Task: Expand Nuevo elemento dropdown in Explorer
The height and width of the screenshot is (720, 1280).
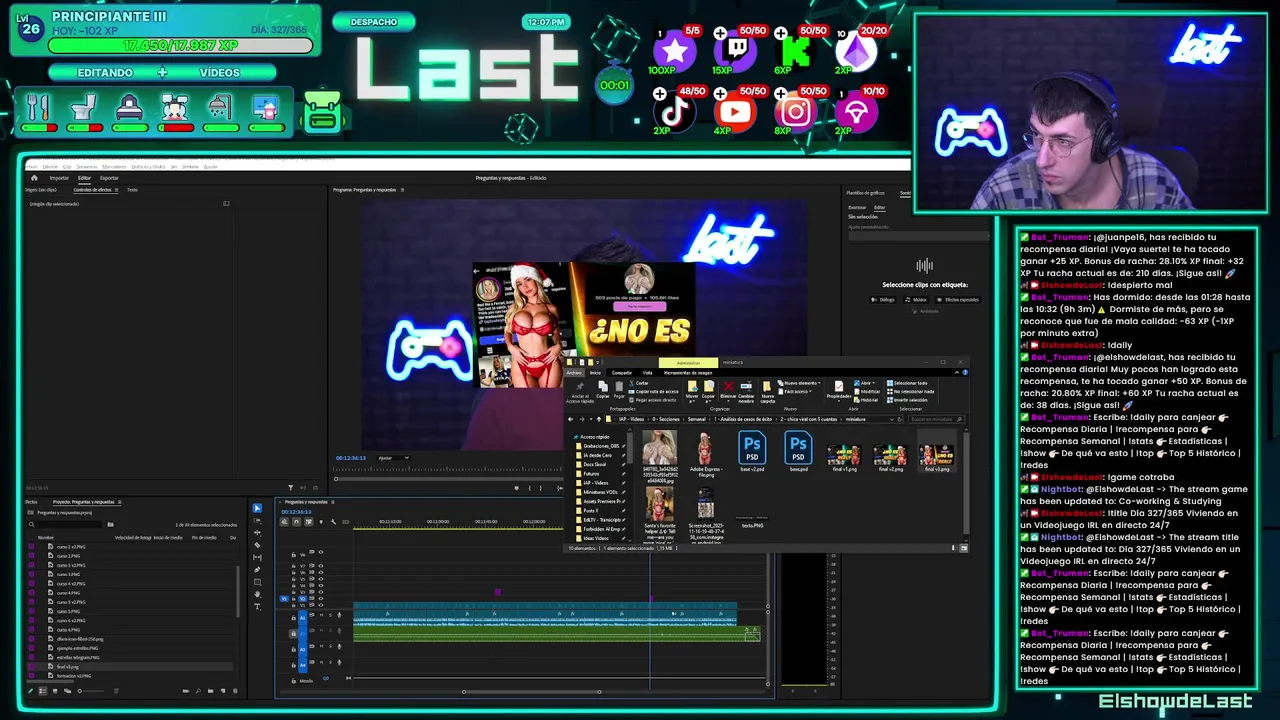Action: 799,383
